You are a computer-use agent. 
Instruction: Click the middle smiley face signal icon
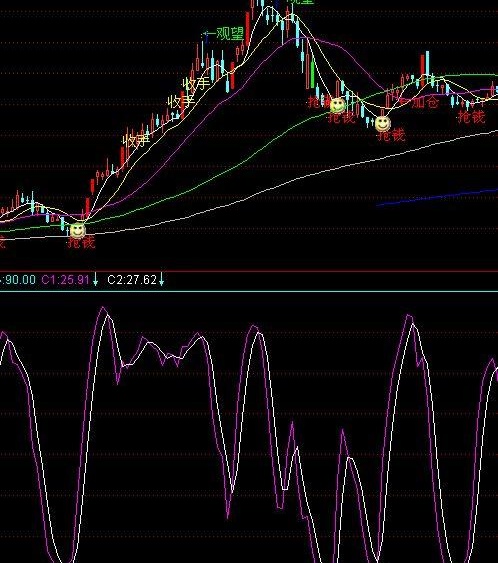338,105
